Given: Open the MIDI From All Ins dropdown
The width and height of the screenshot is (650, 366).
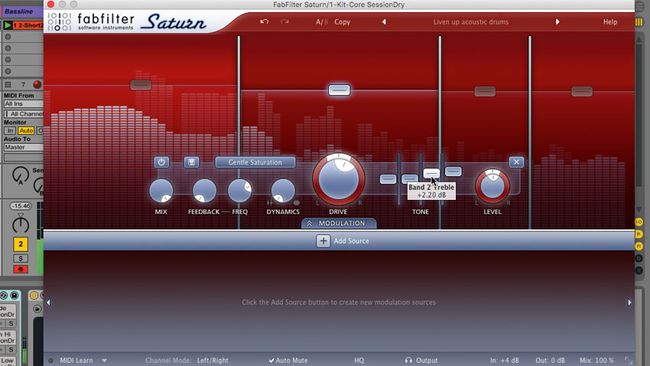Looking at the screenshot, I should point(23,104).
